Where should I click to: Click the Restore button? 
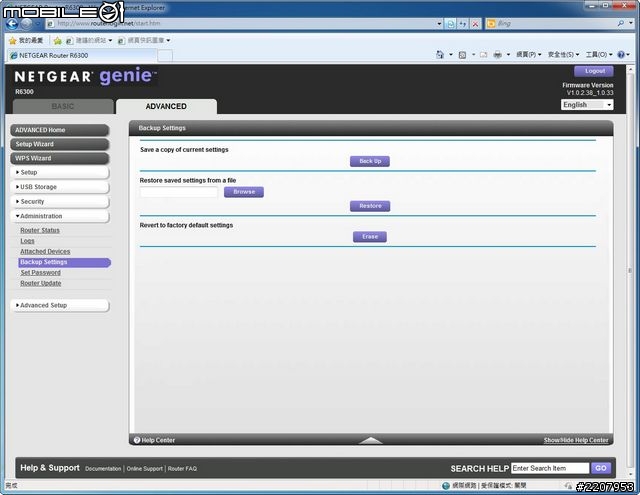coord(370,206)
